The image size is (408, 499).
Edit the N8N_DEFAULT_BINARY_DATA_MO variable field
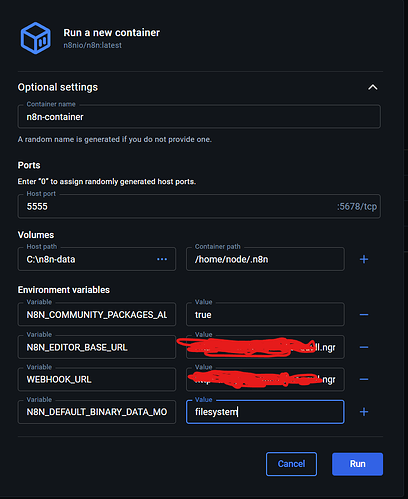click(97, 412)
